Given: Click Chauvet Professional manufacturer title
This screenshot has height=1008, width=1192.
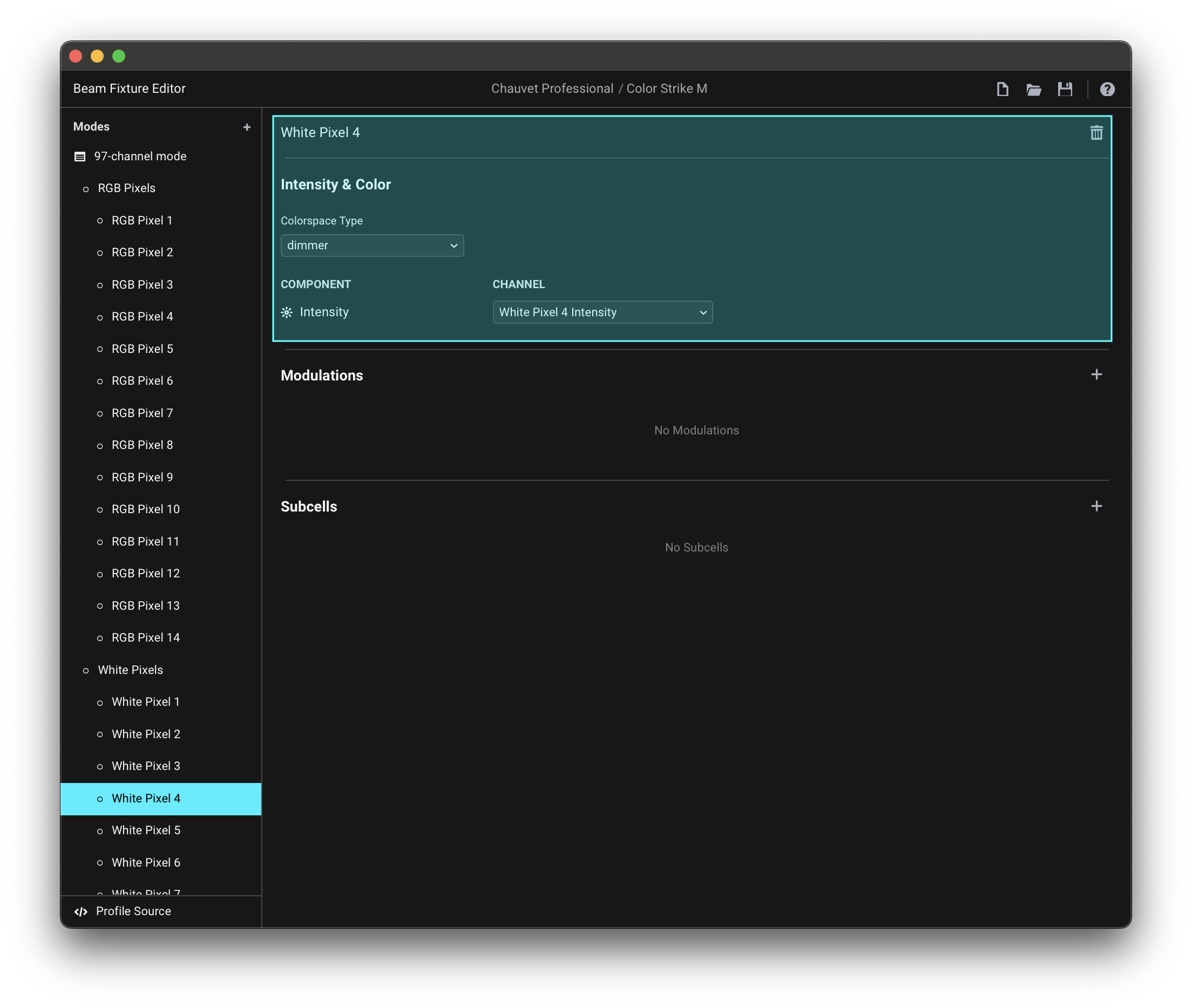Looking at the screenshot, I should tap(552, 88).
